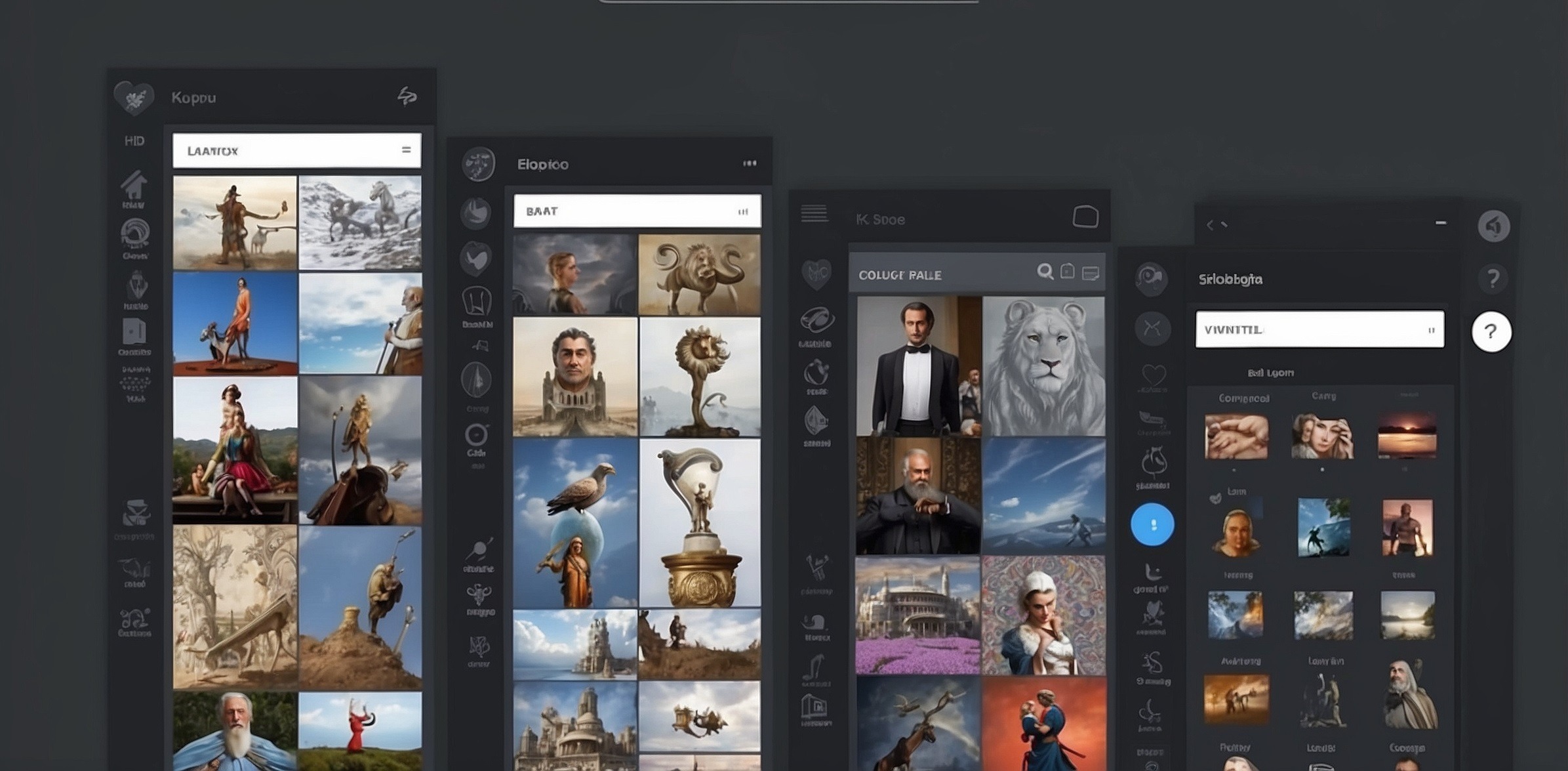The image size is (1568, 771).
Task: Click the rounded square icon in K Sooe header
Action: pos(1085,217)
